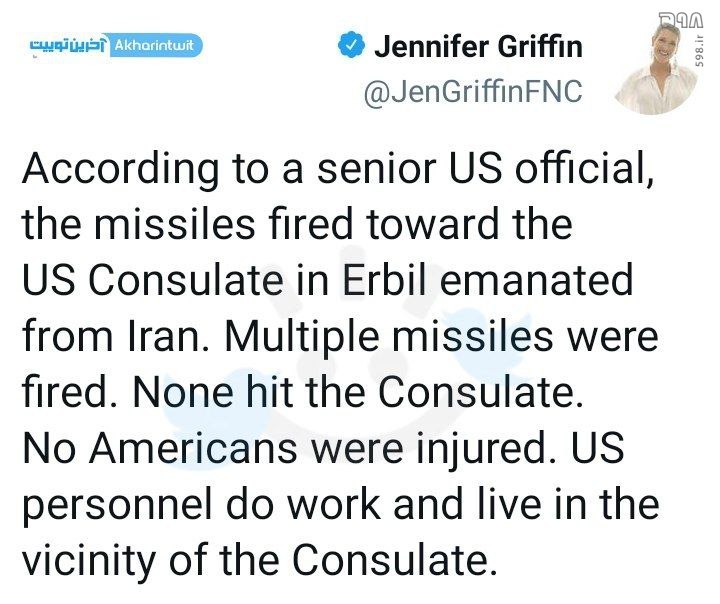
Task: Click 'the missiles fired toward the' line
Action: [x=297, y=225]
